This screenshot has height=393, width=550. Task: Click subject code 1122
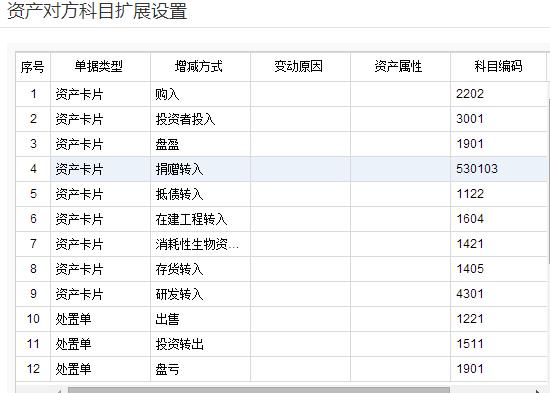click(470, 194)
